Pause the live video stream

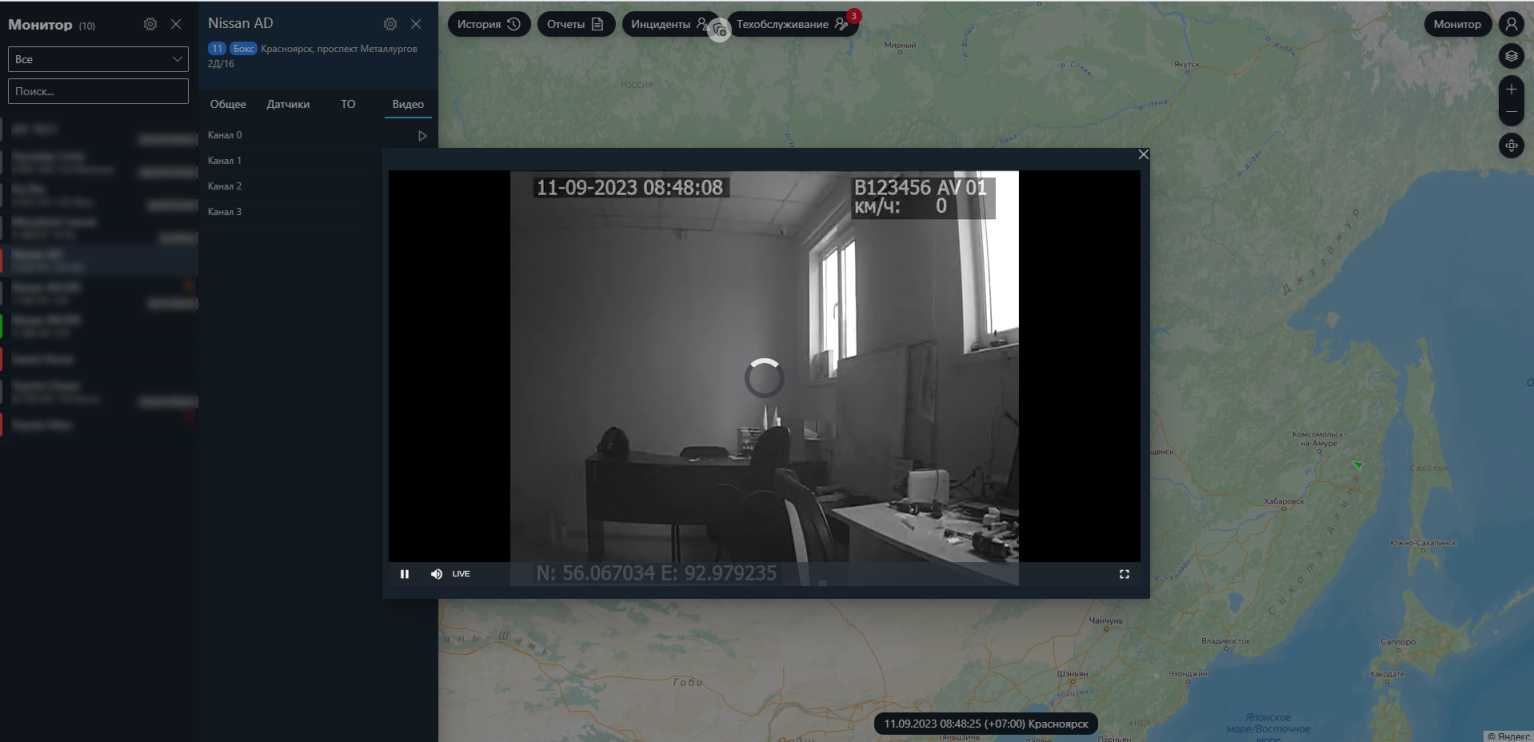[405, 573]
